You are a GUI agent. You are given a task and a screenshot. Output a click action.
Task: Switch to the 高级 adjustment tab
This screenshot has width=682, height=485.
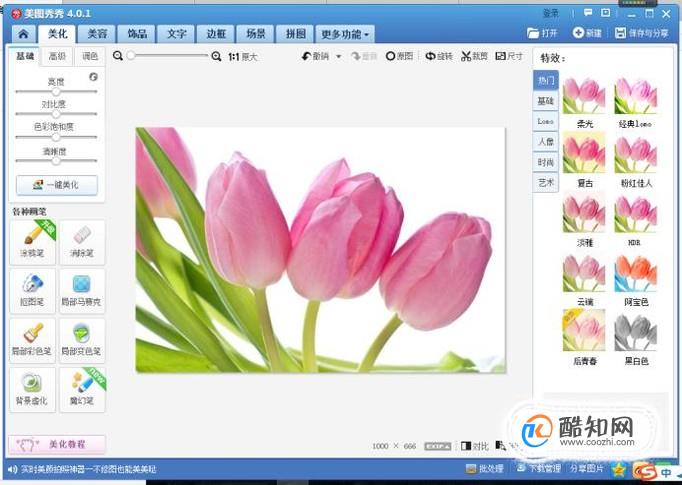pyautogui.click(x=57, y=56)
